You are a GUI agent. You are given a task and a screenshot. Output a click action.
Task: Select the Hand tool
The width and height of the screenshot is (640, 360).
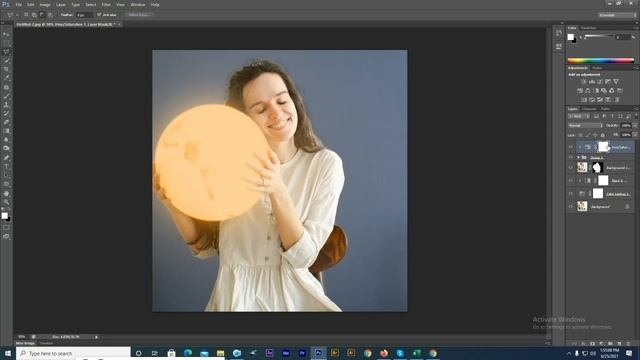[x=6, y=193]
